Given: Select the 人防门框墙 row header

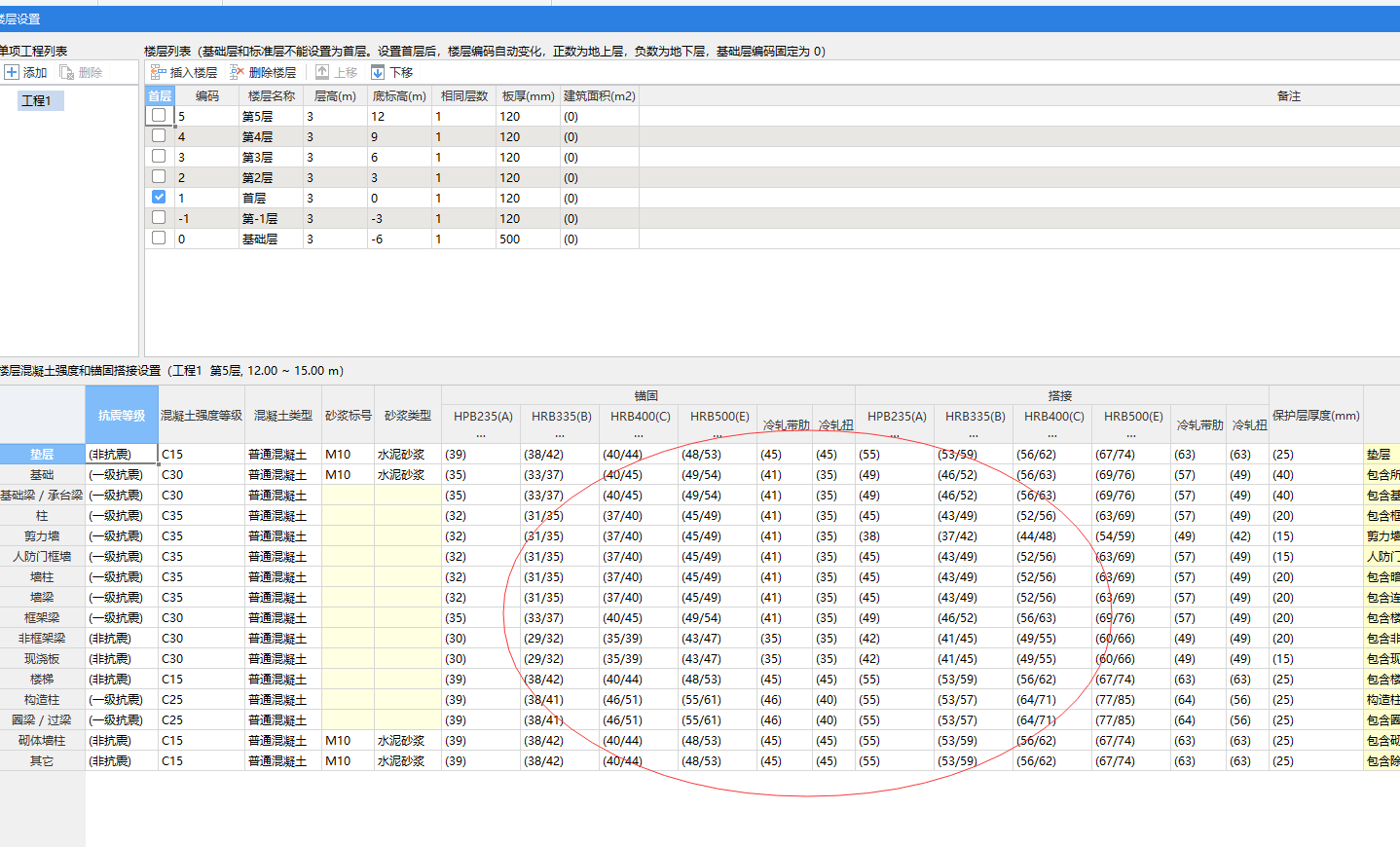Looking at the screenshot, I should (x=42, y=557).
